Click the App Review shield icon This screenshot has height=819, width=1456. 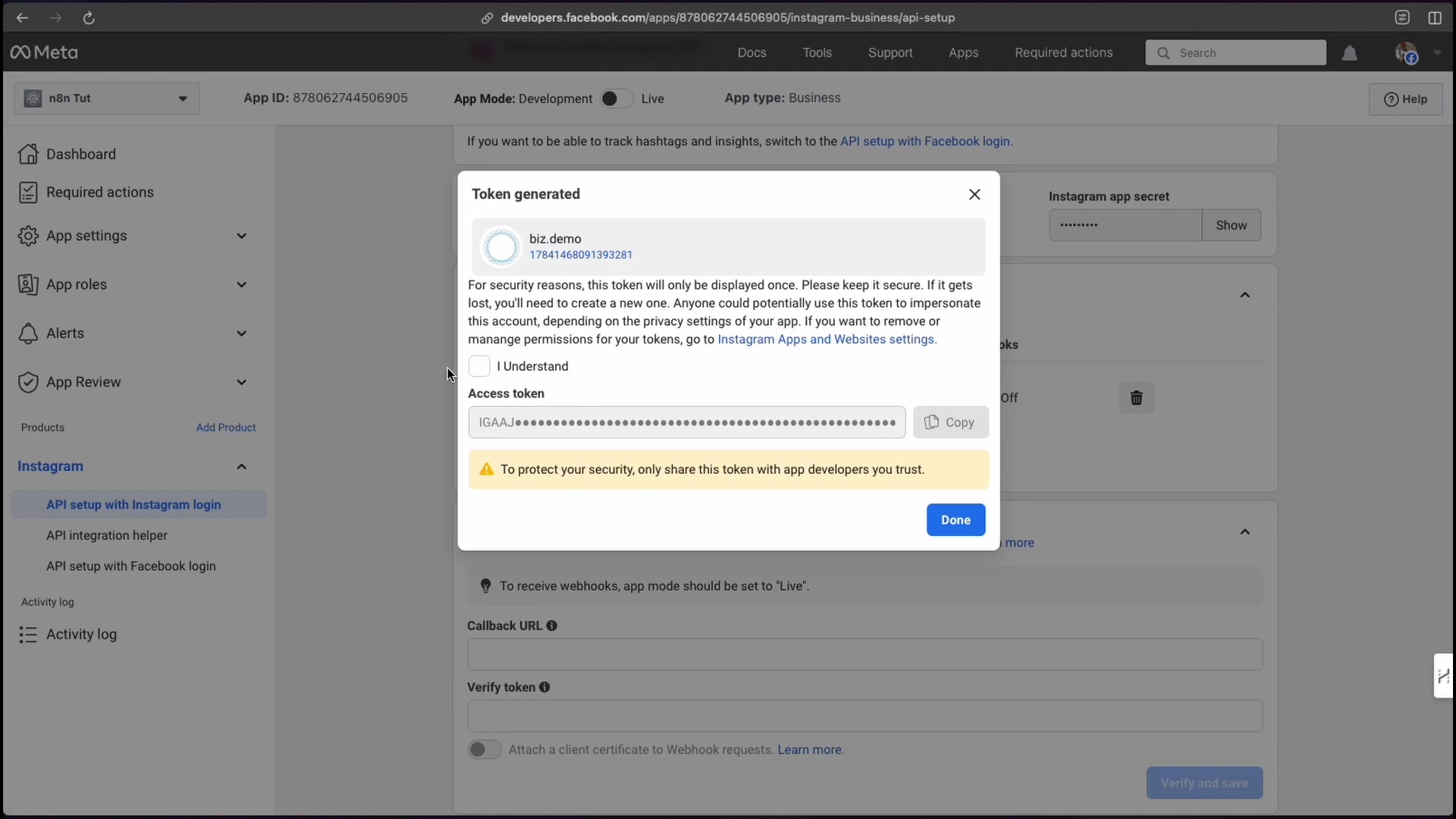(x=28, y=382)
